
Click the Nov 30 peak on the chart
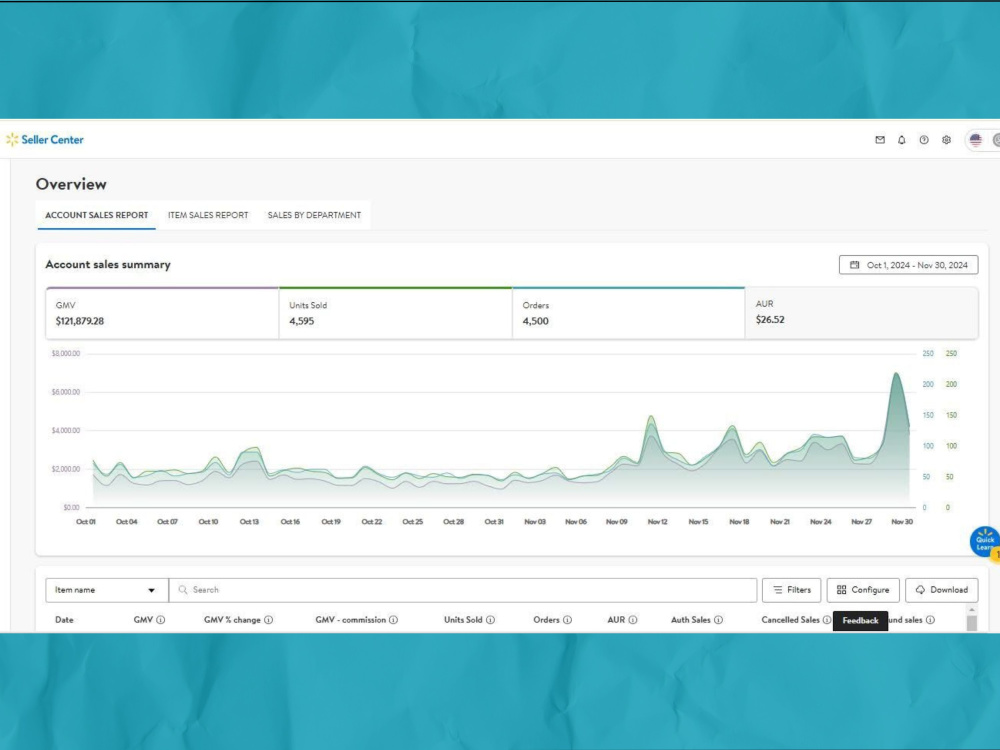pyautogui.click(x=896, y=374)
